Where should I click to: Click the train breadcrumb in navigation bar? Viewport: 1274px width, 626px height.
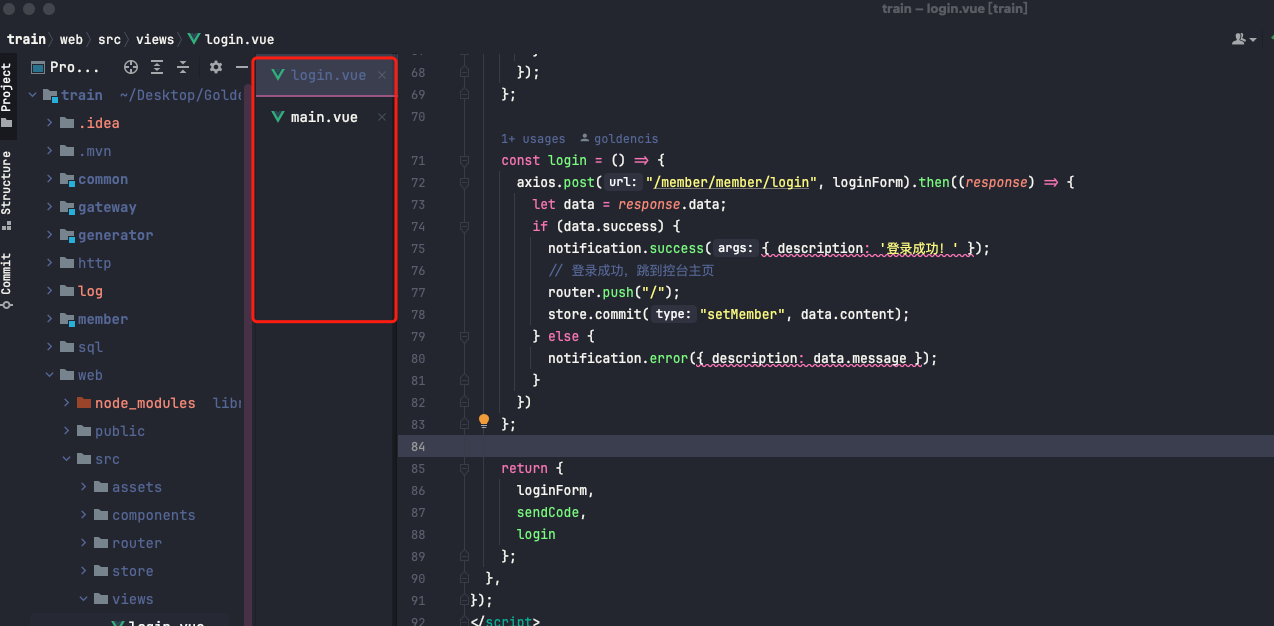(x=26, y=39)
